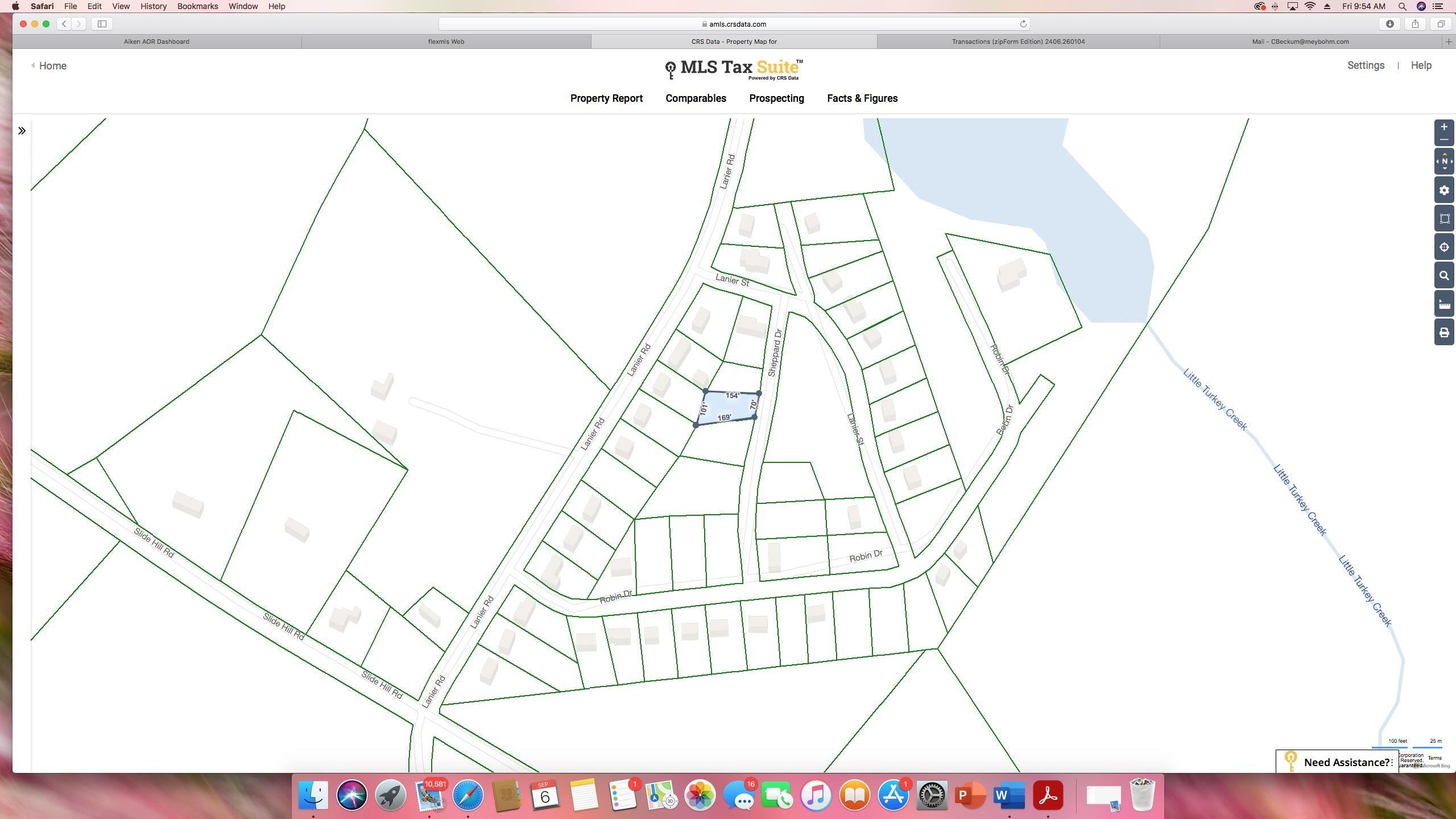Open Reminders in the dock
The width and height of the screenshot is (1456, 819).
pyautogui.click(x=623, y=795)
